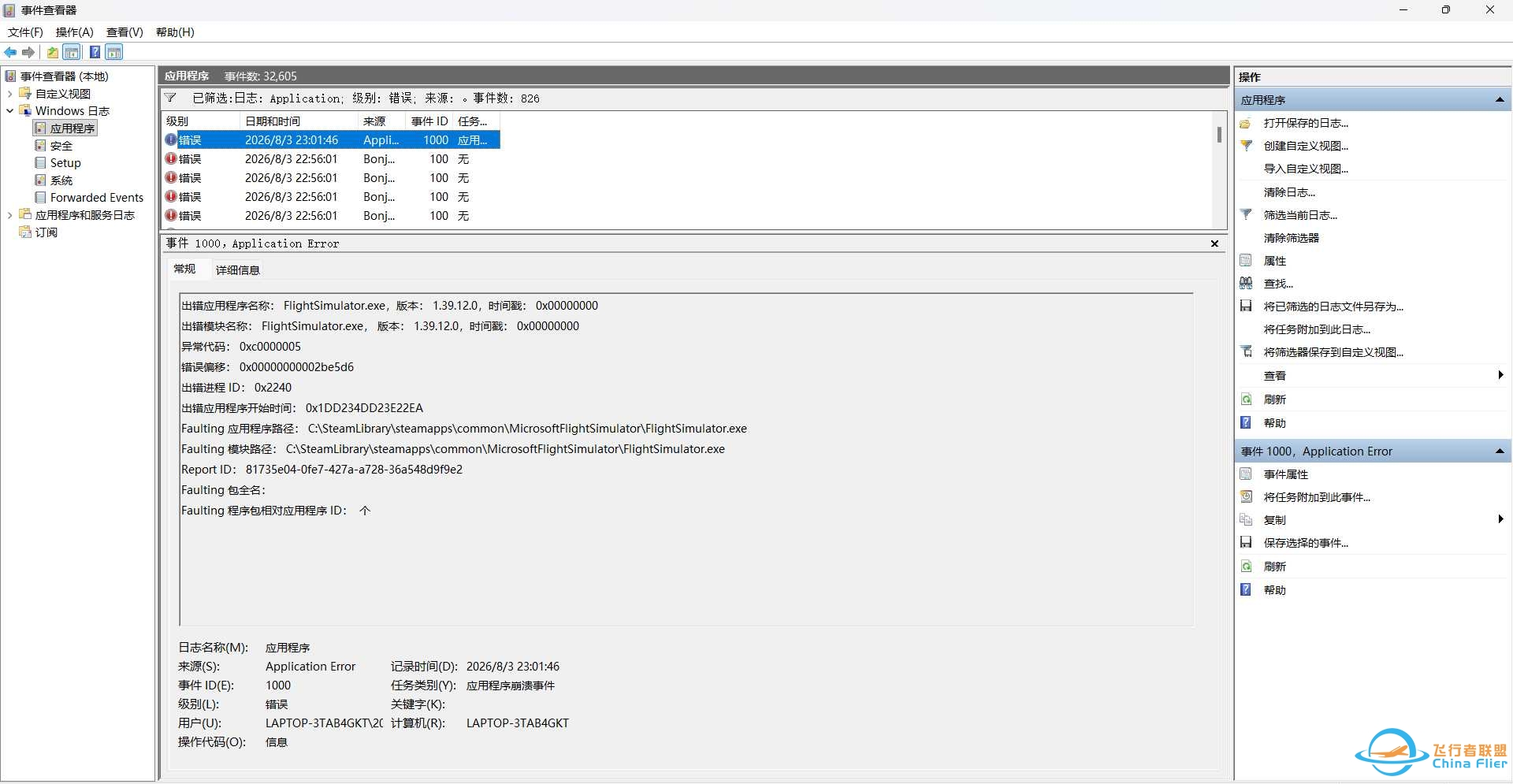Click 清除日志 action

click(x=1289, y=192)
